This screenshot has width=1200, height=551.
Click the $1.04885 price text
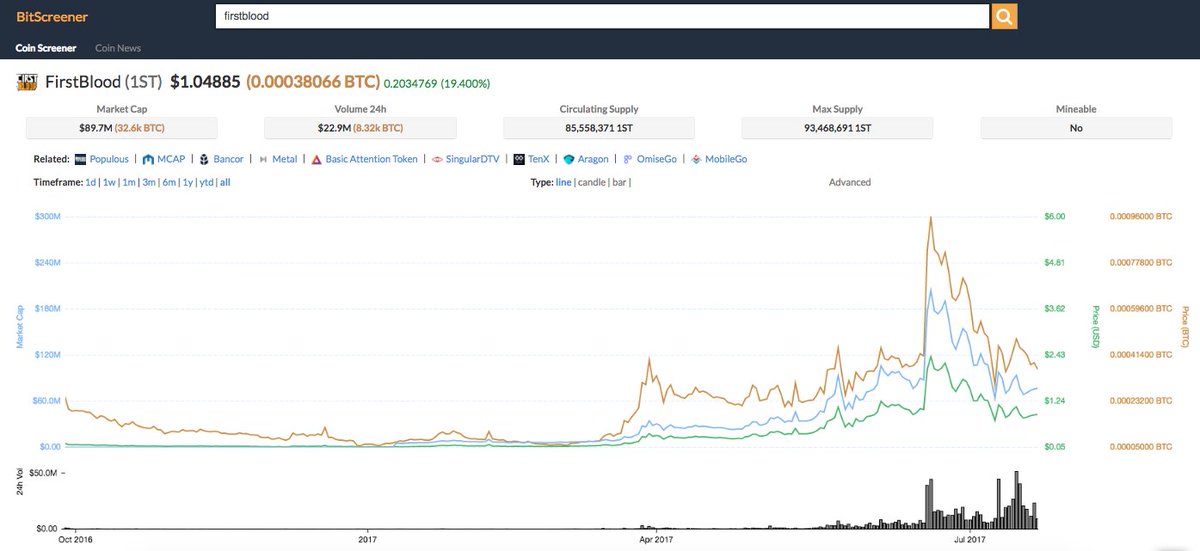pos(205,82)
